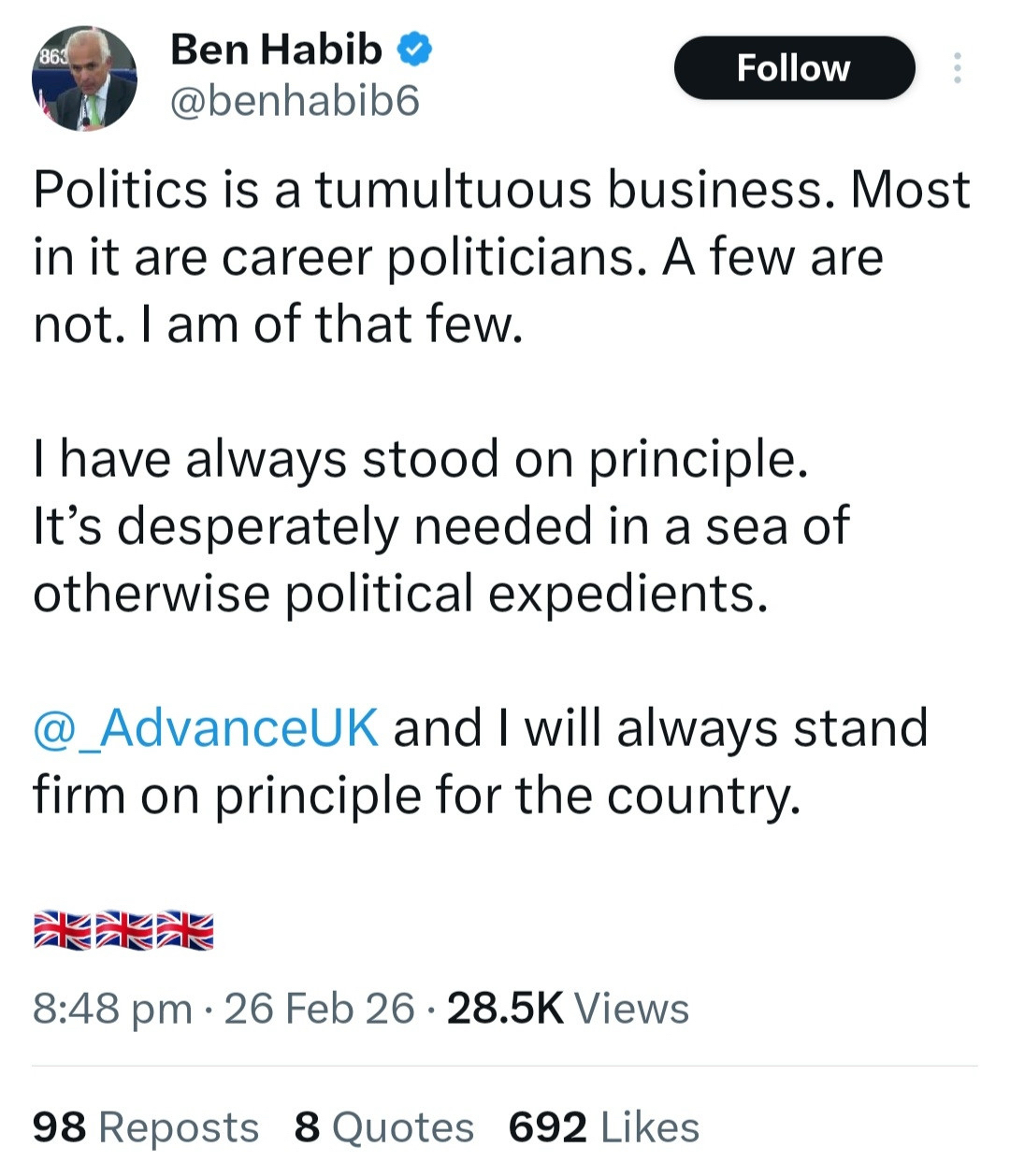Open the @_AdvanceUK mention link
The image size is (1010, 1176).
206,727
